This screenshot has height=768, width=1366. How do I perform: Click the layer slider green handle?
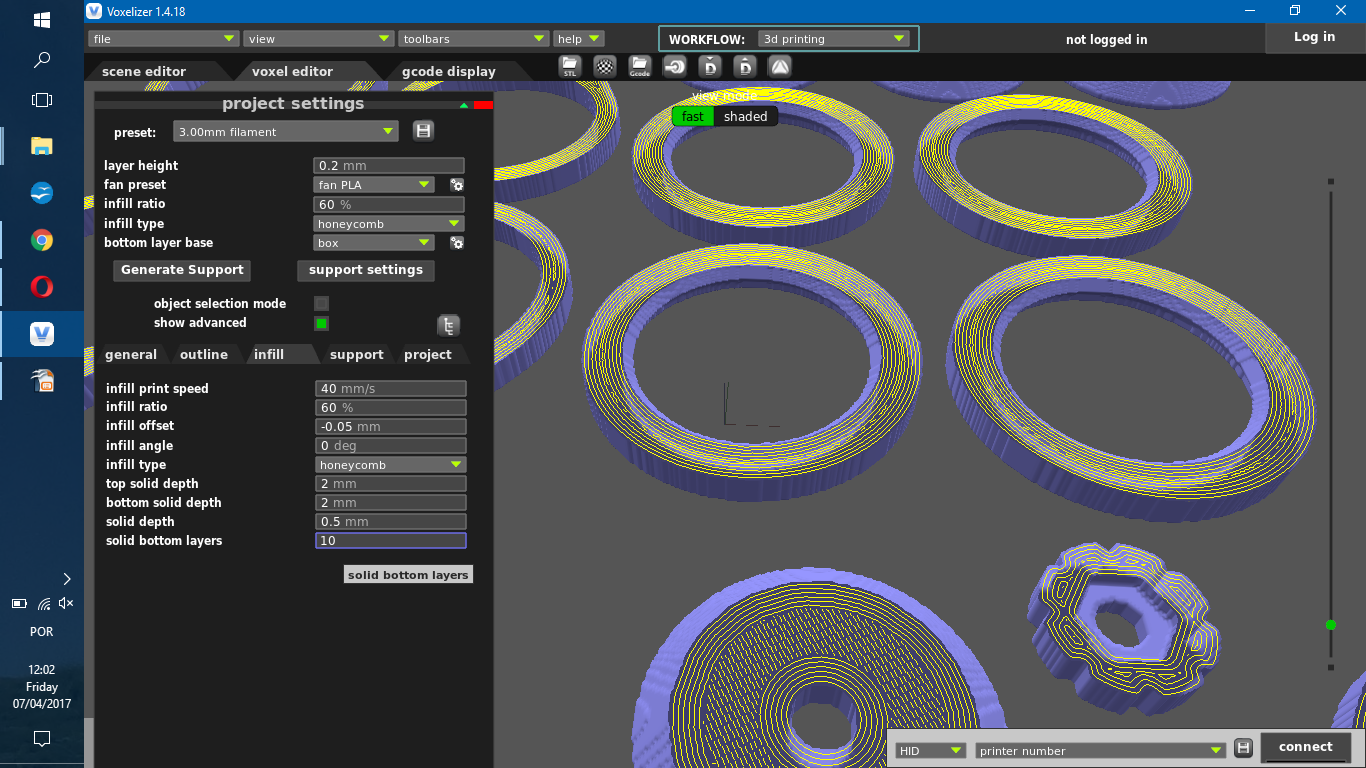[x=1330, y=624]
